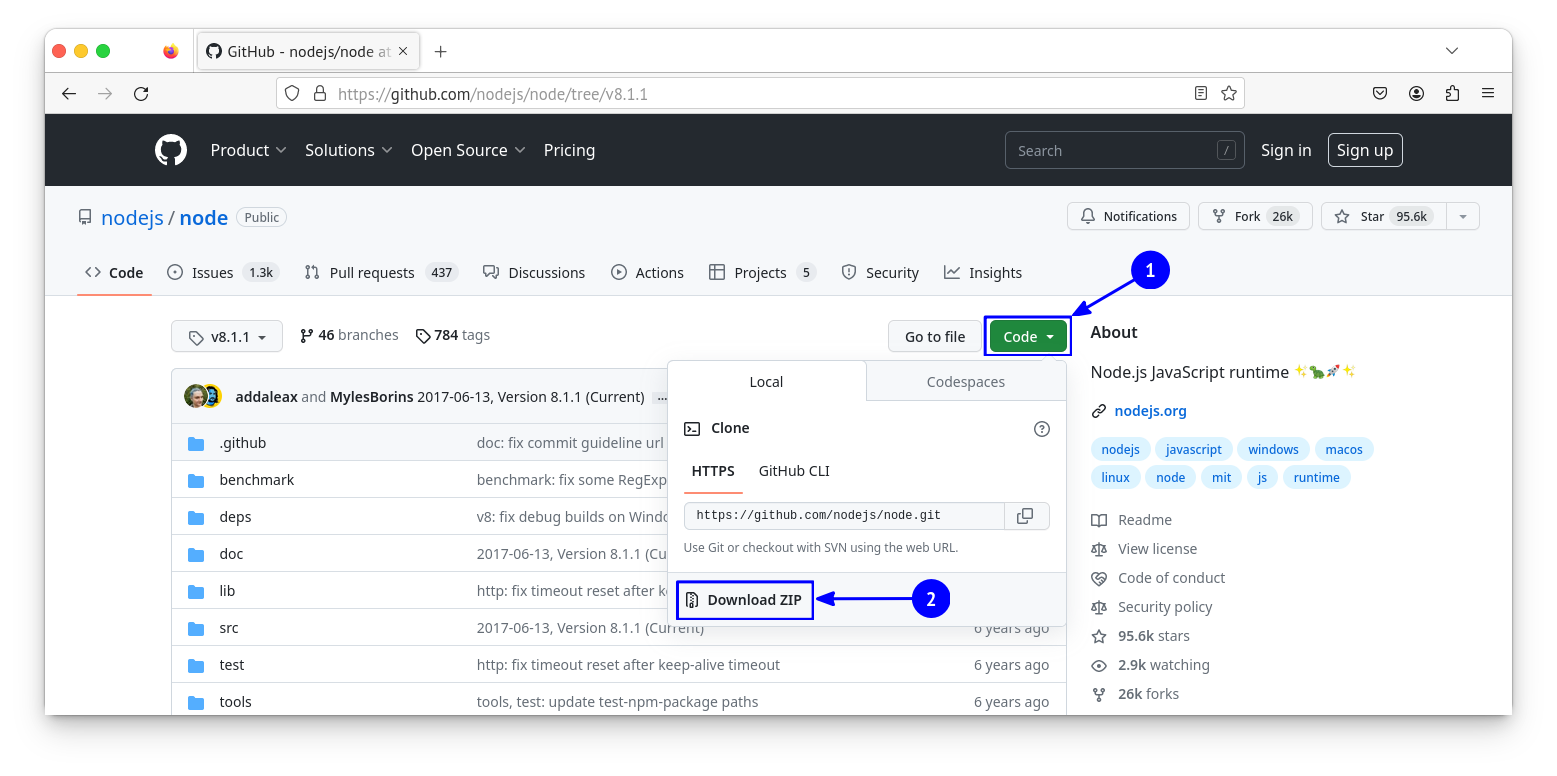
Task: Open a new browser tab with the plus icon
Action: [441, 51]
